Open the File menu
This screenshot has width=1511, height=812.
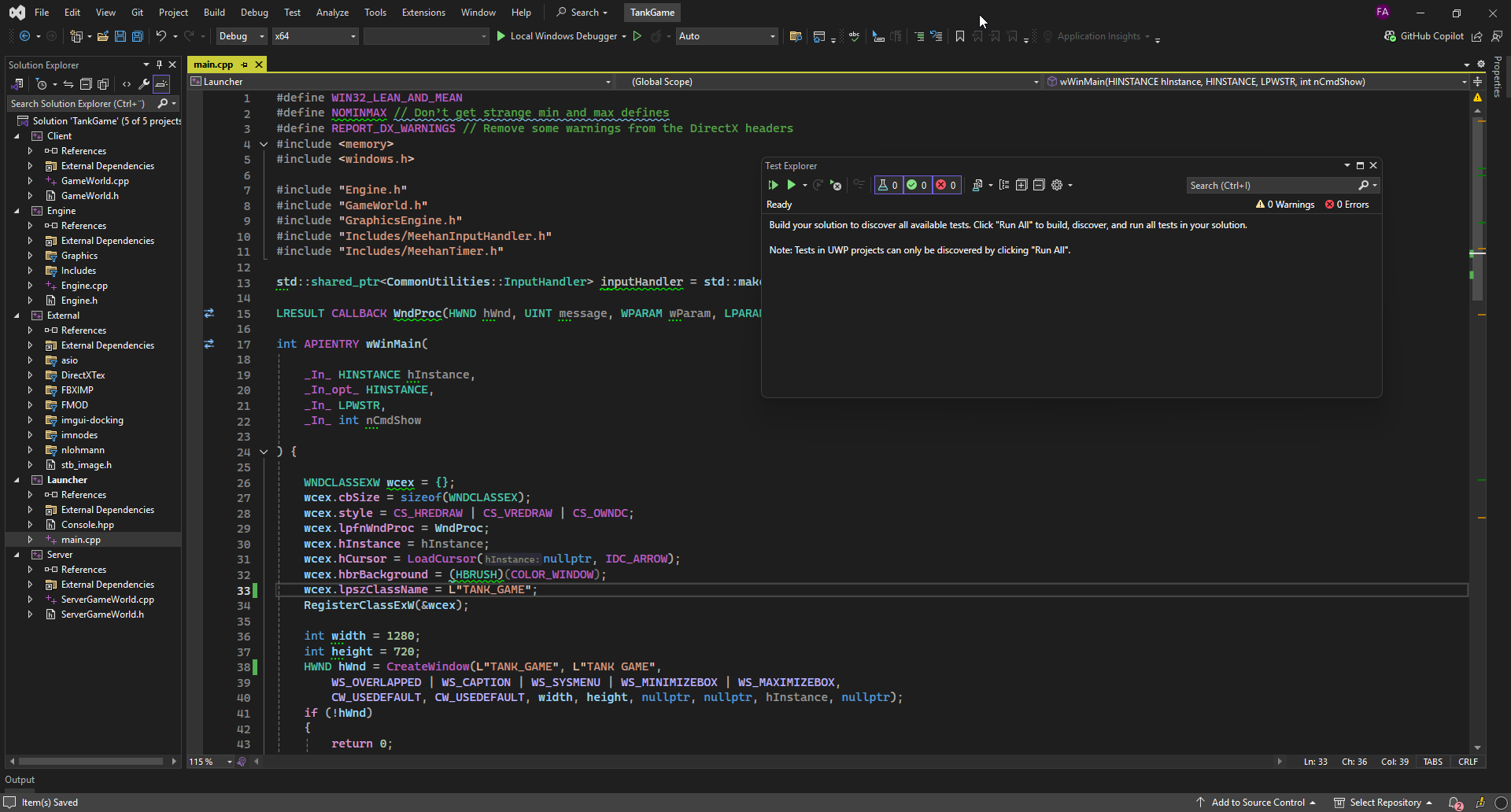[x=42, y=13]
